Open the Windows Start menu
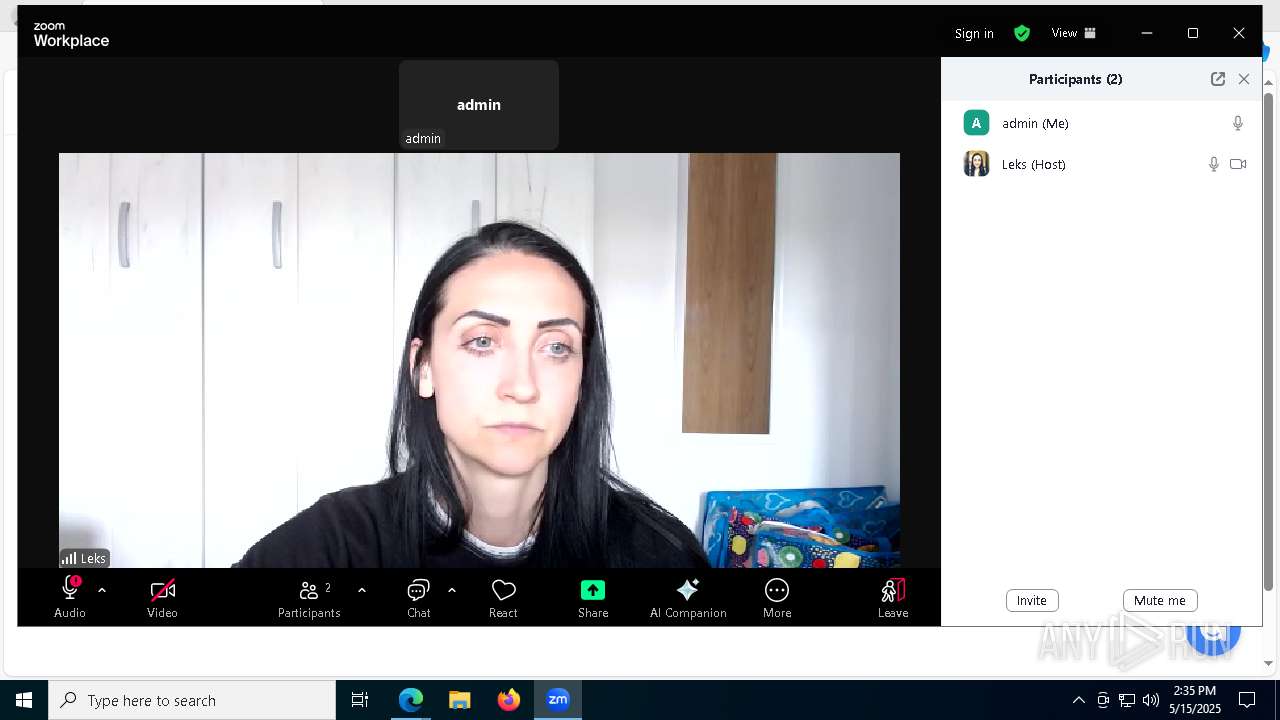 pos(24,700)
